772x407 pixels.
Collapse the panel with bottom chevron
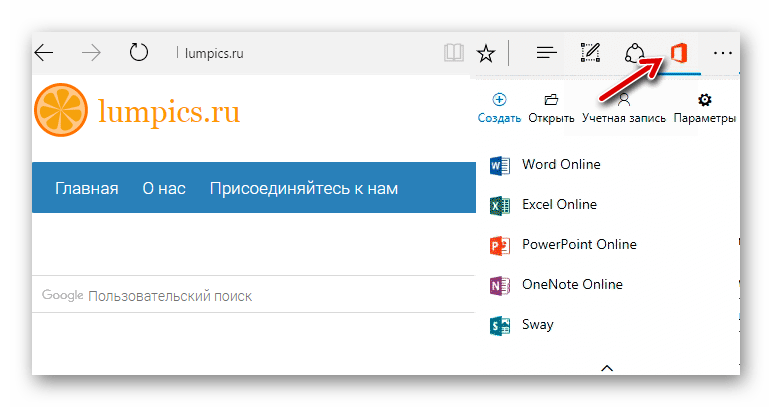tap(607, 368)
